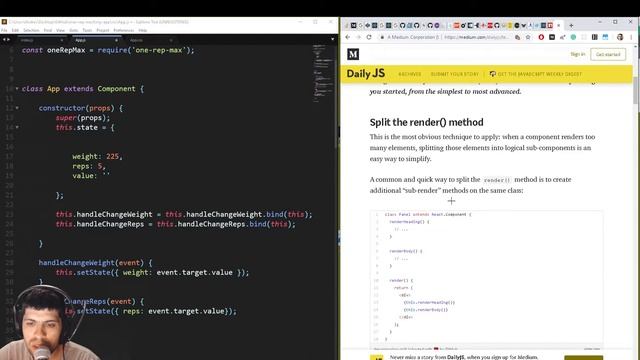Image resolution: width=640 pixels, height=360 pixels.
Task: Click the green circle extension icon
Action: pyautogui.click(x=573, y=37)
